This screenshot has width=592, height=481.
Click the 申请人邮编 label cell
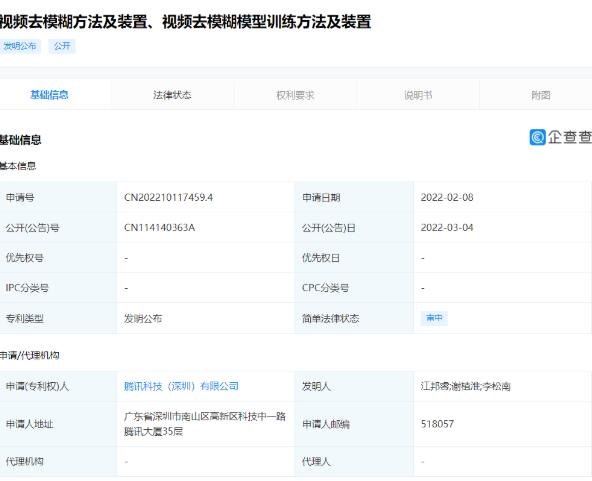(x=354, y=424)
